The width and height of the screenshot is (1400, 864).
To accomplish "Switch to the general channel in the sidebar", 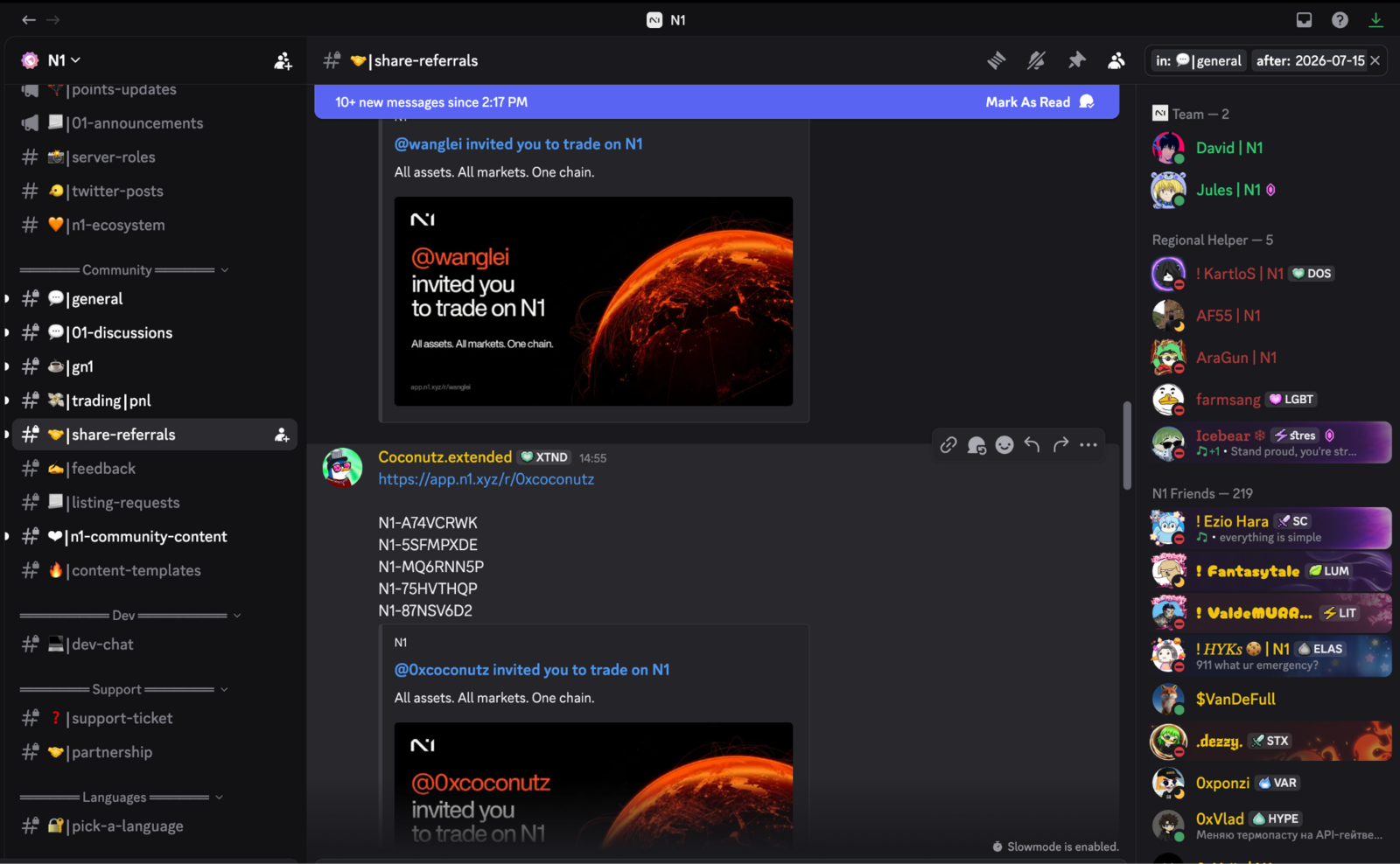I will click(155, 299).
